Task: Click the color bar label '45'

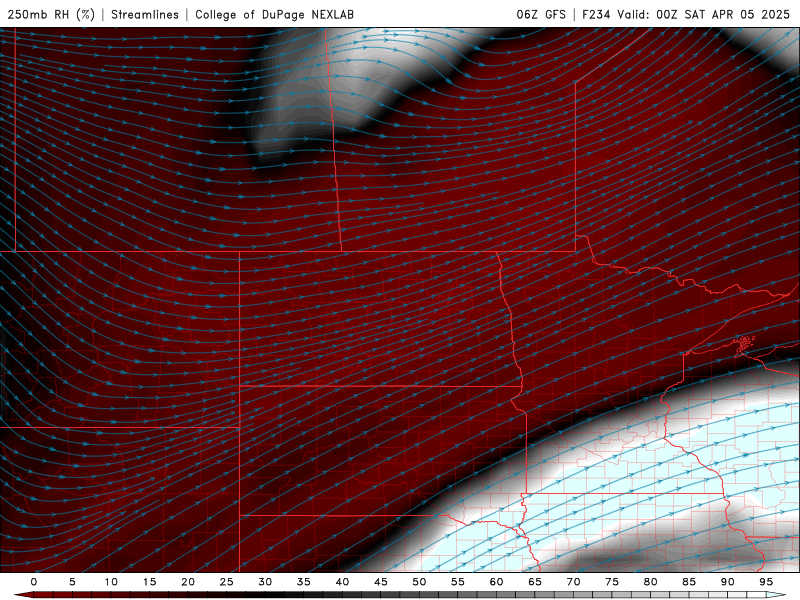Action: click(381, 582)
